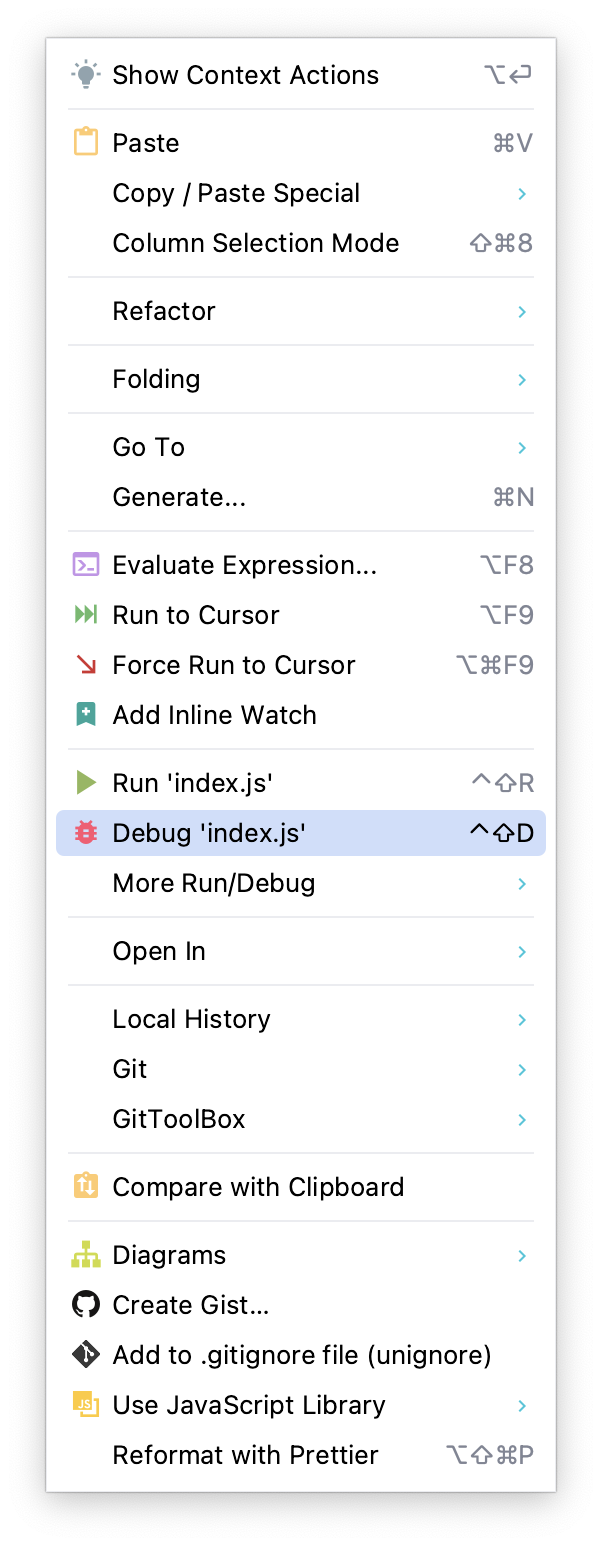The width and height of the screenshot is (602, 1546).
Task: Select Reformat with Prettier
Action: (245, 1454)
